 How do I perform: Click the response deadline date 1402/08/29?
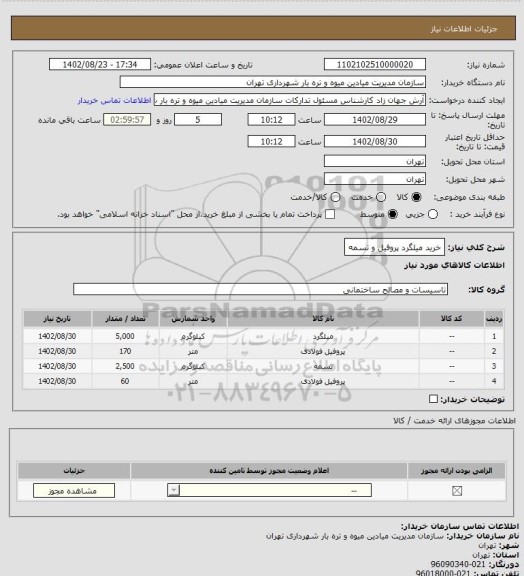(x=375, y=120)
